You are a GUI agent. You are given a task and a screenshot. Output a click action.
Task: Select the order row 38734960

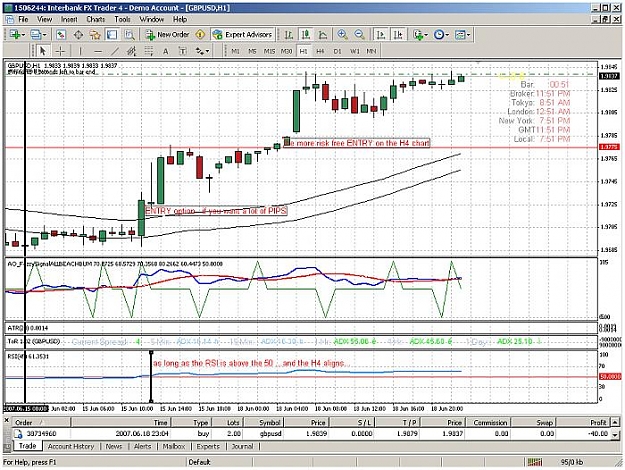pyautogui.click(x=311, y=434)
